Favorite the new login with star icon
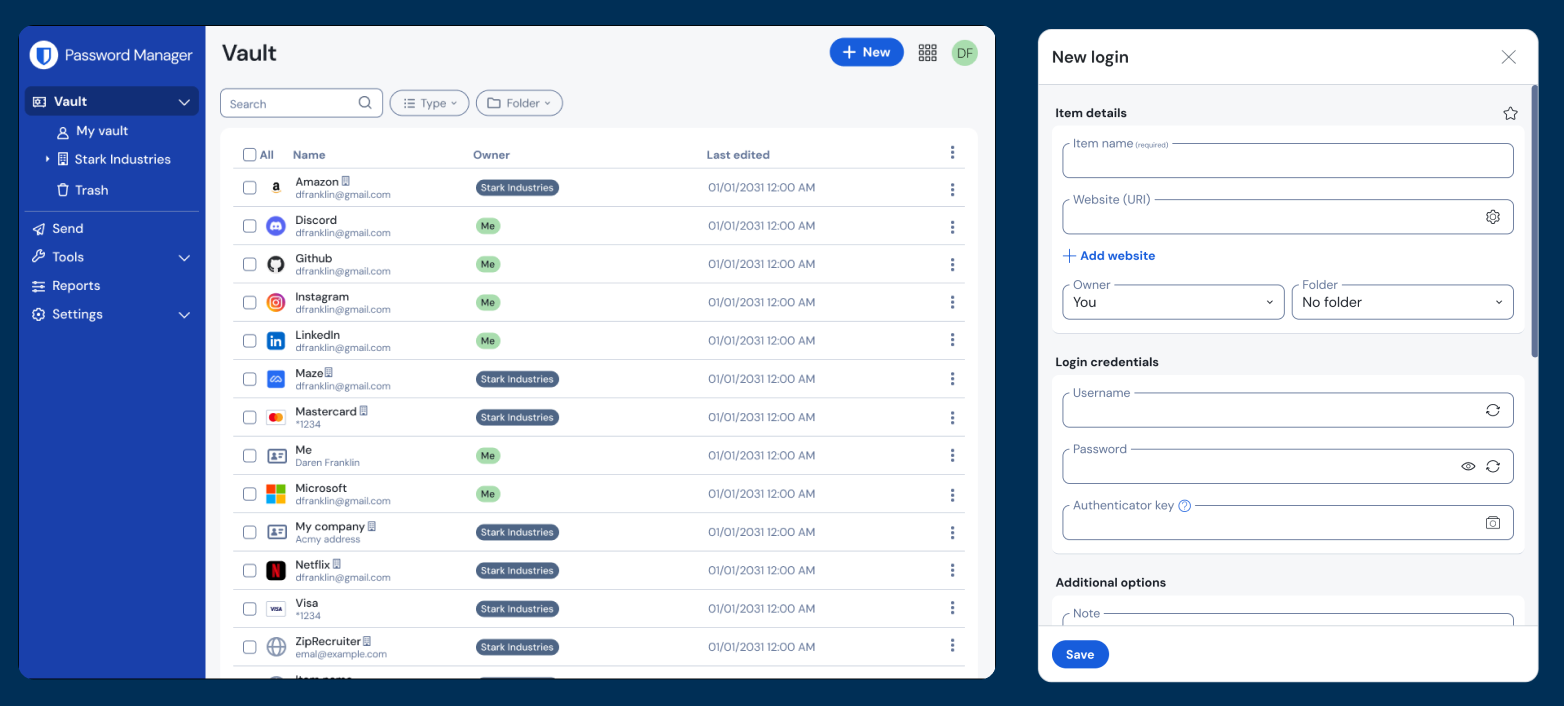Image resolution: width=1564 pixels, height=706 pixels. pos(1510,113)
